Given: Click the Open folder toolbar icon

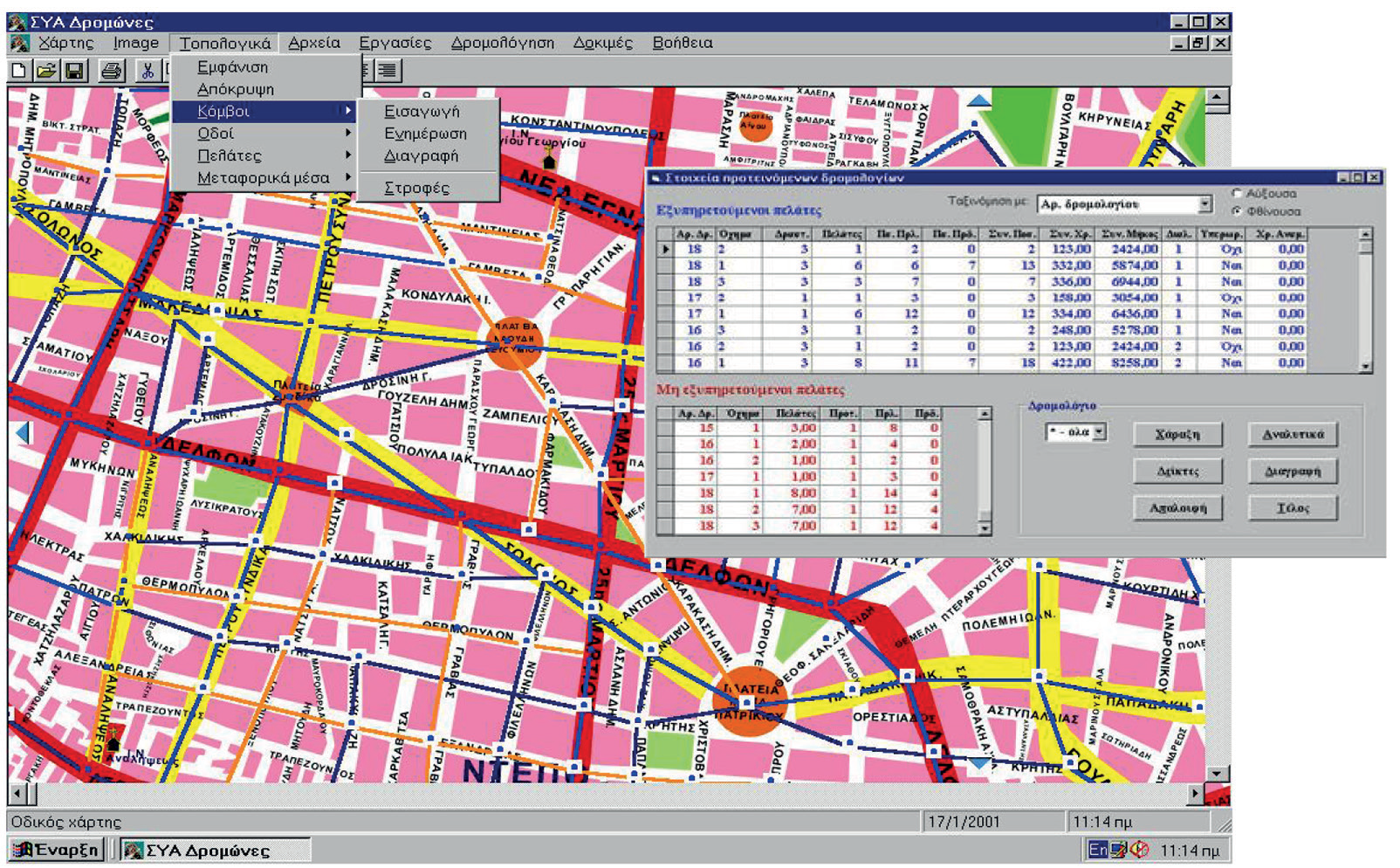Looking at the screenshot, I should [46, 71].
